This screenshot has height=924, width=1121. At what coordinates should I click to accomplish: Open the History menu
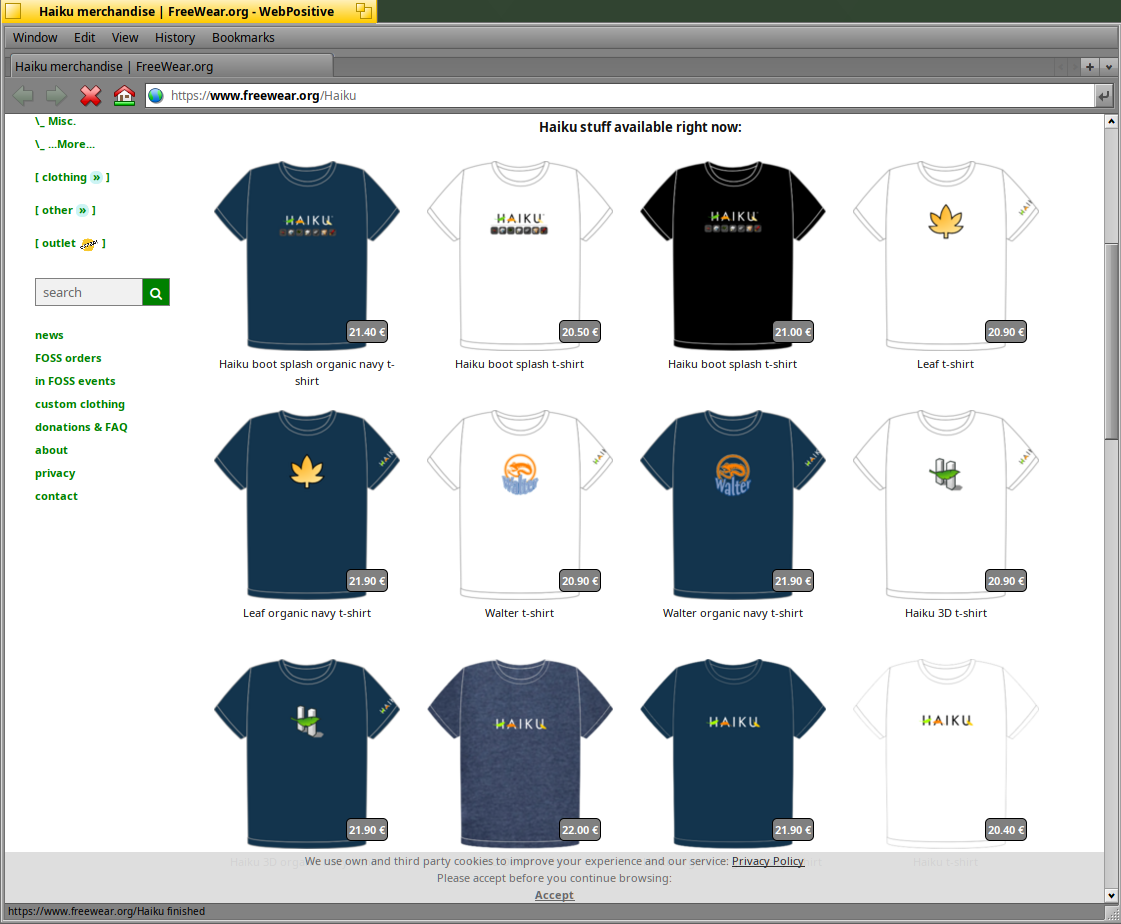[175, 38]
